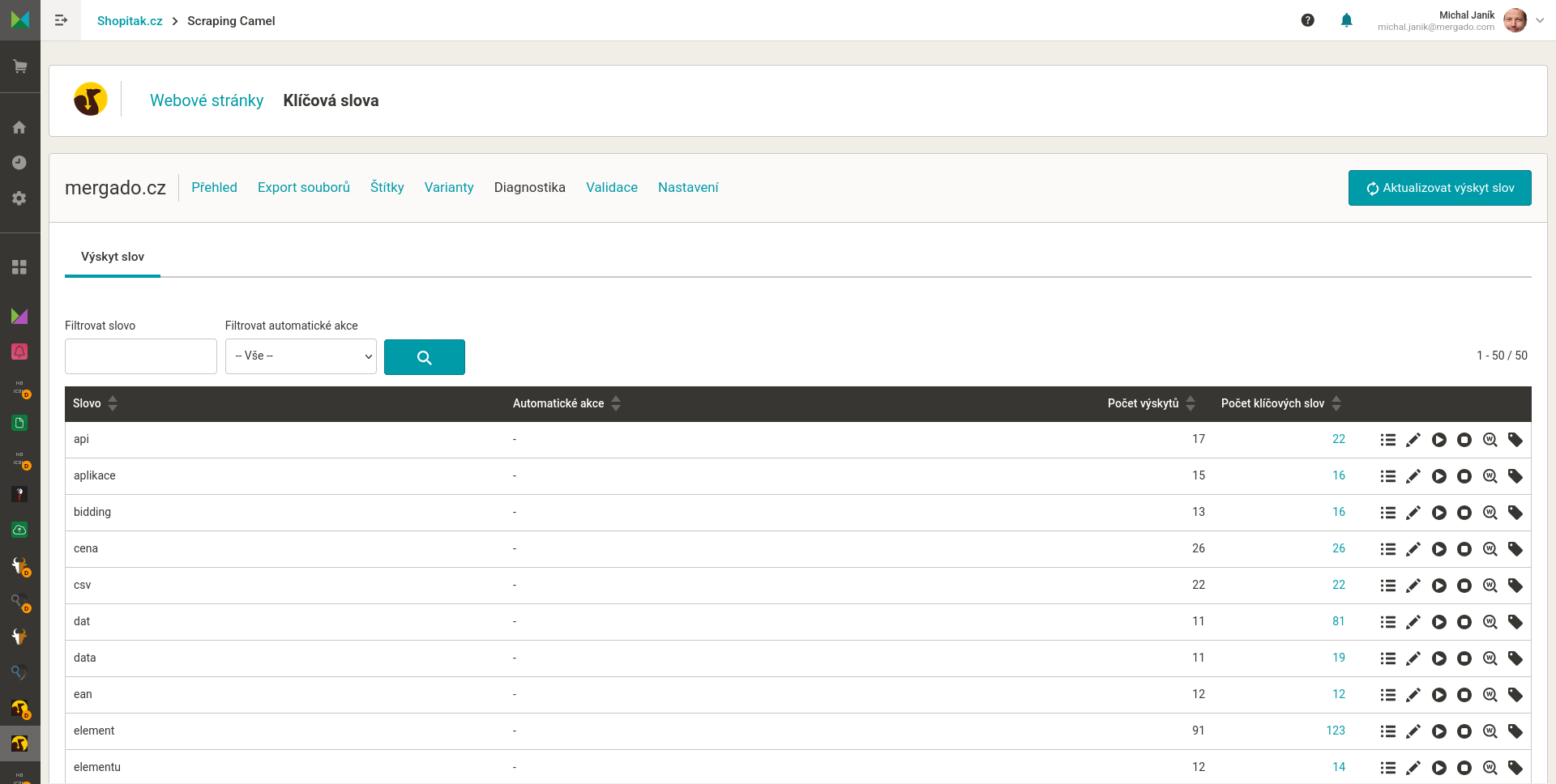This screenshot has width=1556, height=784.
Task: Click the tag icon for cena row
Action: click(x=1515, y=549)
